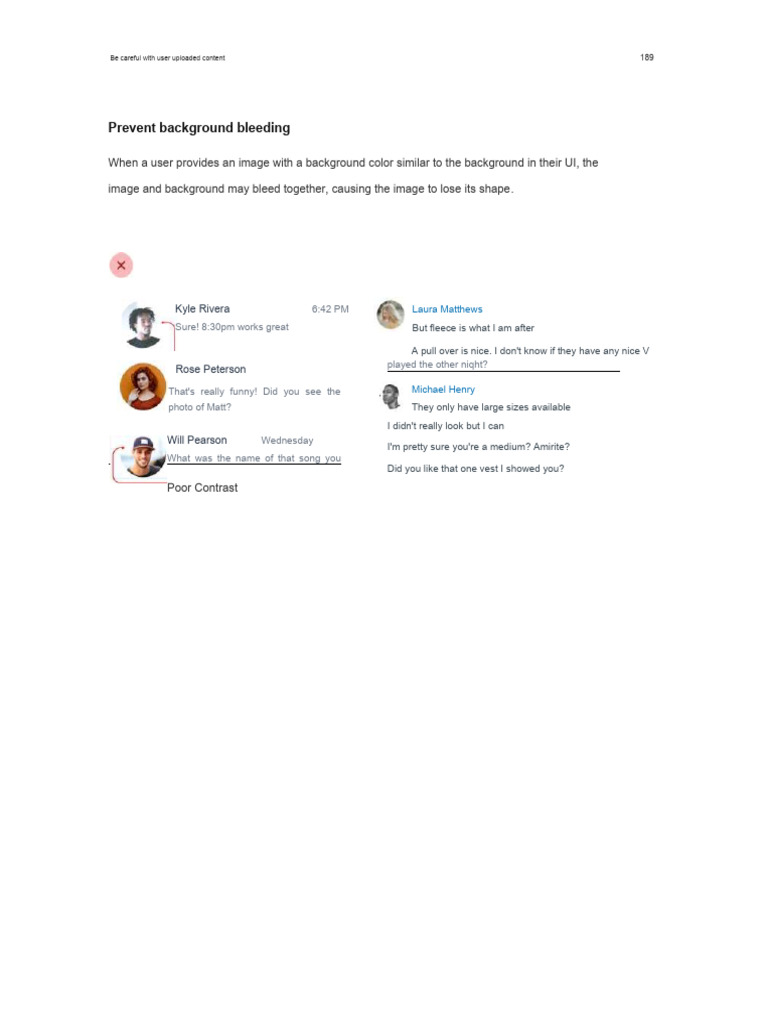This screenshot has height=1024, width=768.
Task: Click the 'But fleece is what I am after' message
Action: pyautogui.click(x=473, y=328)
